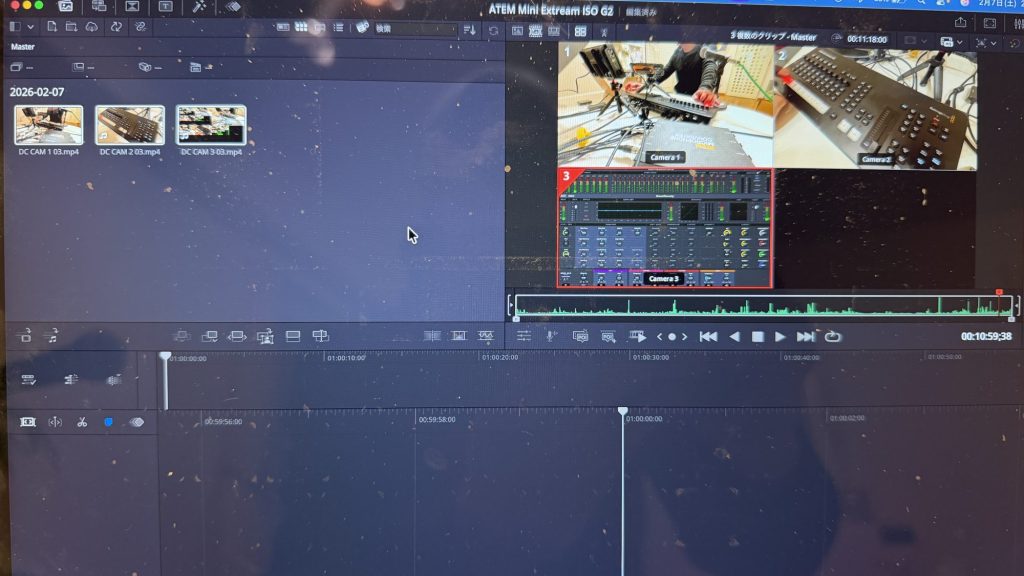This screenshot has height=576, width=1024.
Task: Click the audio waveform scrubber under viewer
Action: point(760,307)
